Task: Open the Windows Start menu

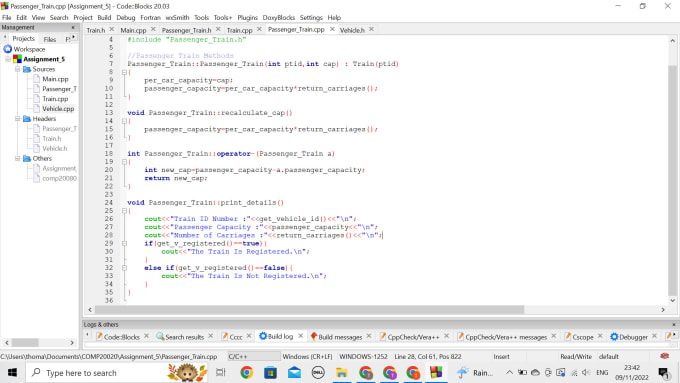Action: tap(12, 373)
